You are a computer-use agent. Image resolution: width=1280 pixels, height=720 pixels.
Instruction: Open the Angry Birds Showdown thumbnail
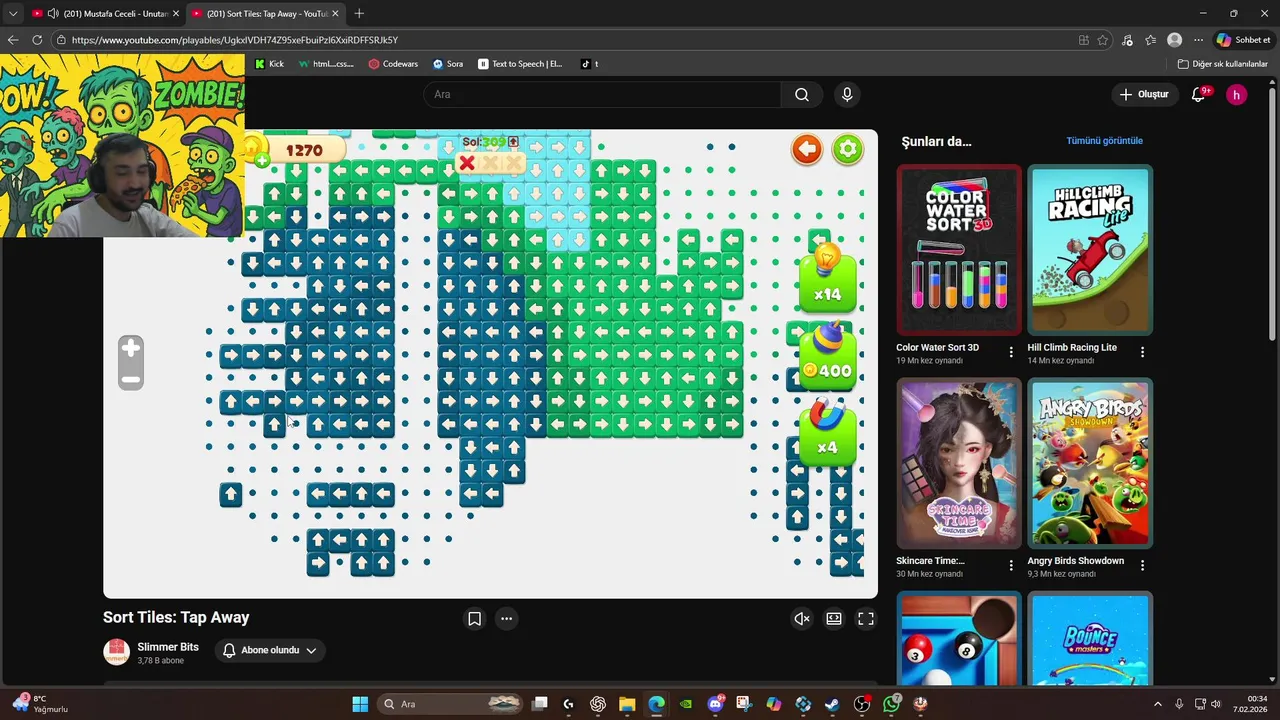[x=1090, y=463]
